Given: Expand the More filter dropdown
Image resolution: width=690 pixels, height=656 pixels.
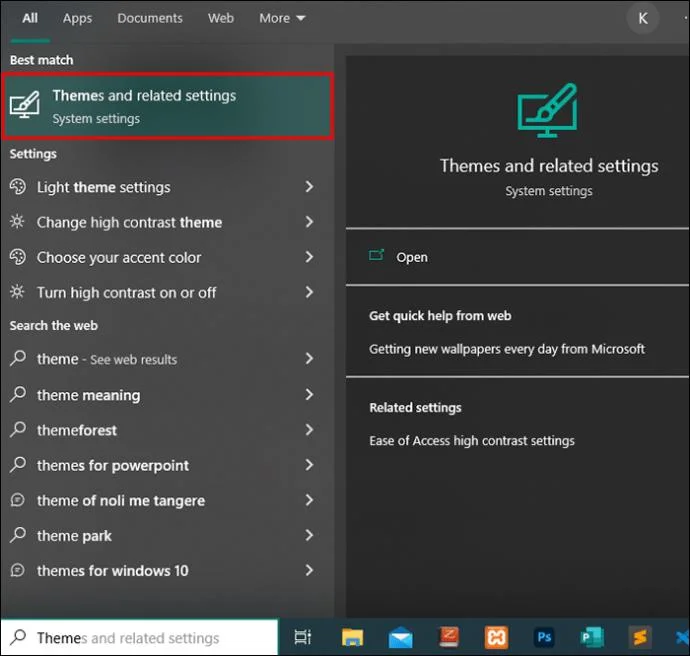Looking at the screenshot, I should pos(282,18).
